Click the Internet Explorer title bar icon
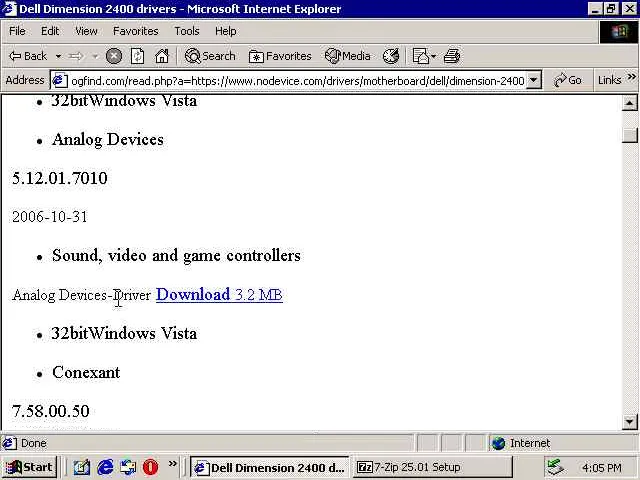The width and height of the screenshot is (640, 480). (9, 9)
